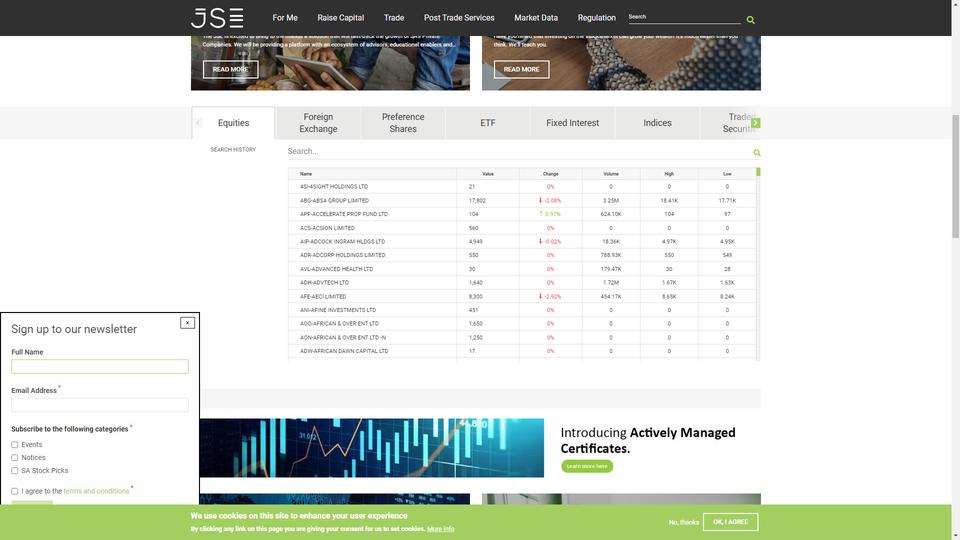960x540 pixels.
Task: Click the Introducing Actively Managed Certificates heading
Action: pyautogui.click(x=648, y=440)
